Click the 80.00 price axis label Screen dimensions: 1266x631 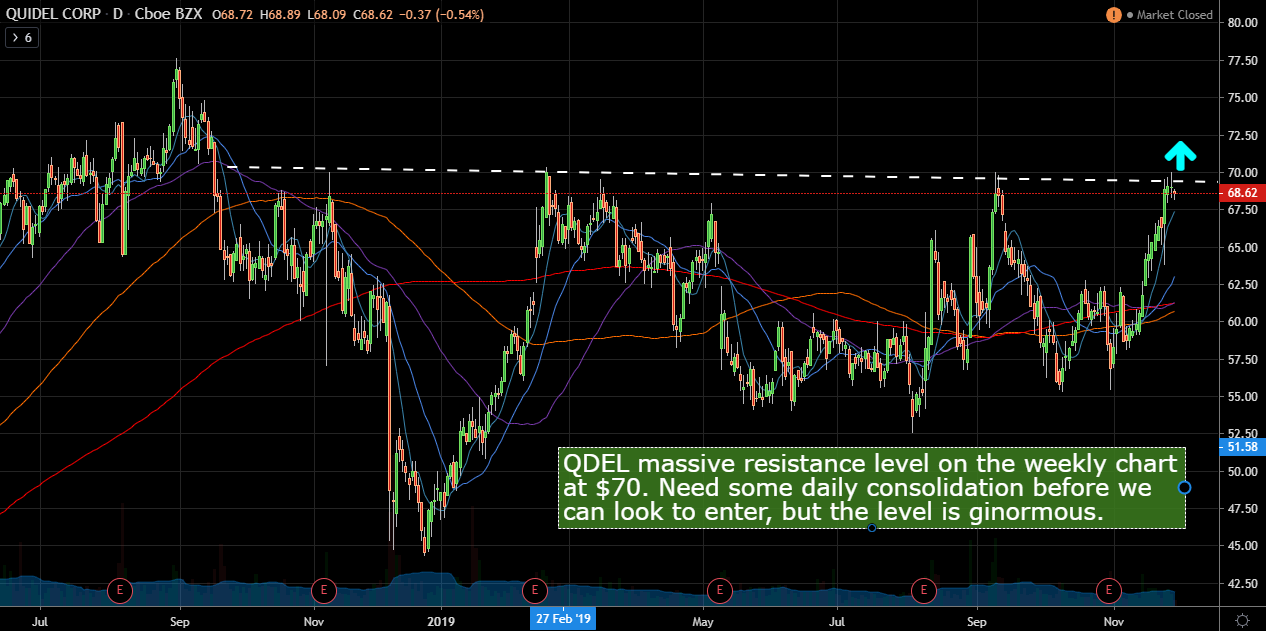[x=1242, y=23]
